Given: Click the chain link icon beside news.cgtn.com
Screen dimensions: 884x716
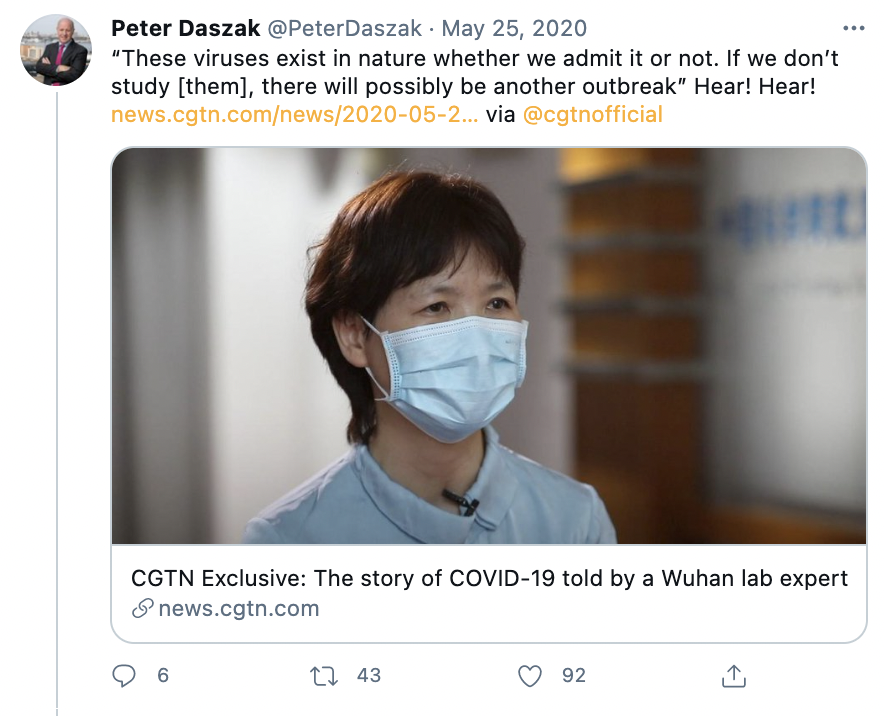Looking at the screenshot, I should pos(142,608).
